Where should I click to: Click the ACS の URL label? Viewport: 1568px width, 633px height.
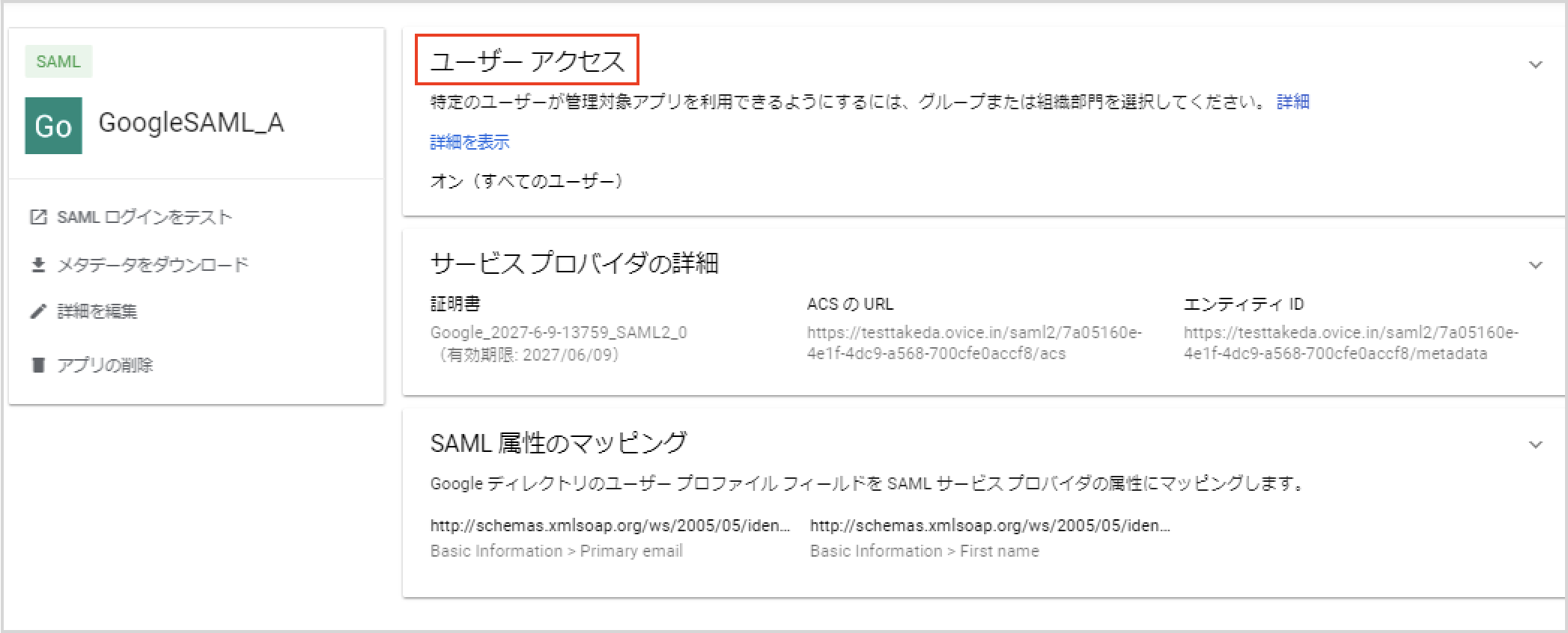[850, 304]
